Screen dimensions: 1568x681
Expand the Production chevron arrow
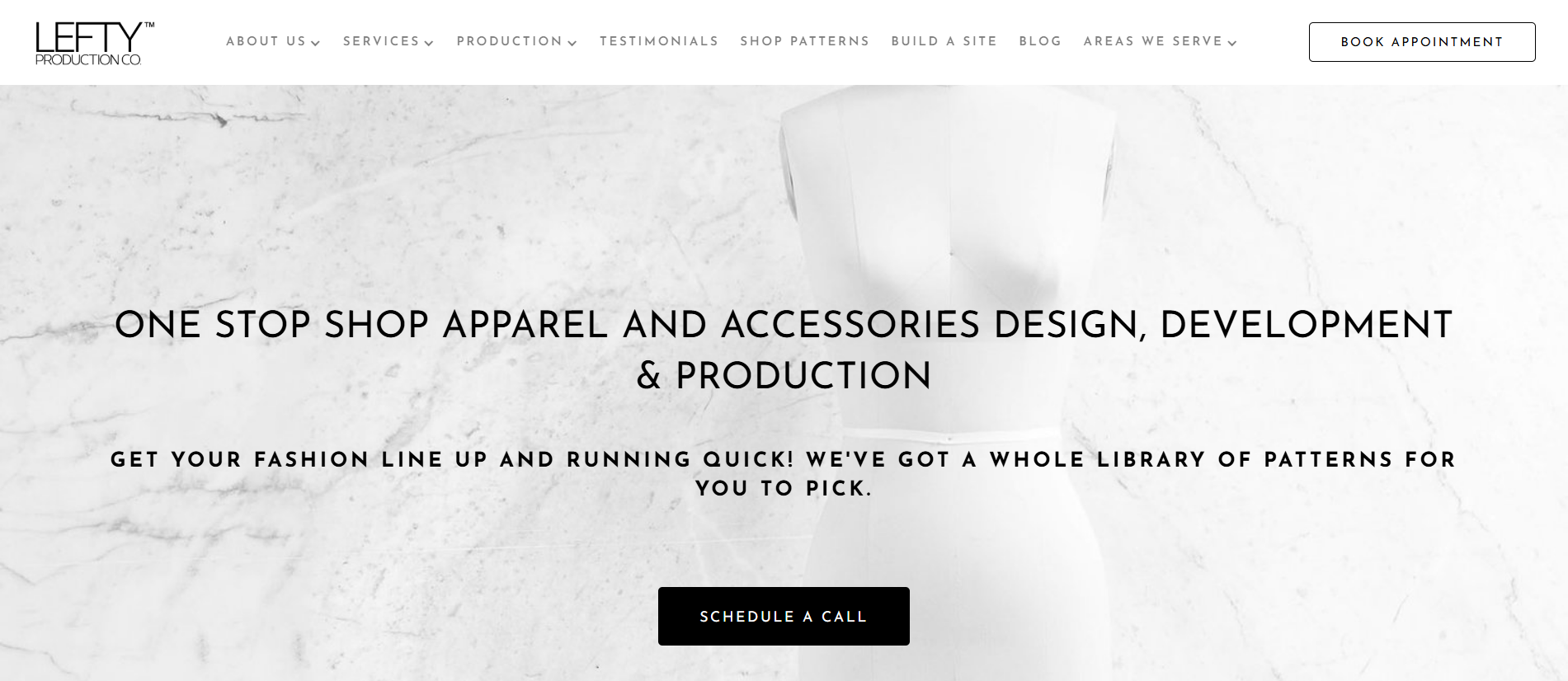pos(572,44)
